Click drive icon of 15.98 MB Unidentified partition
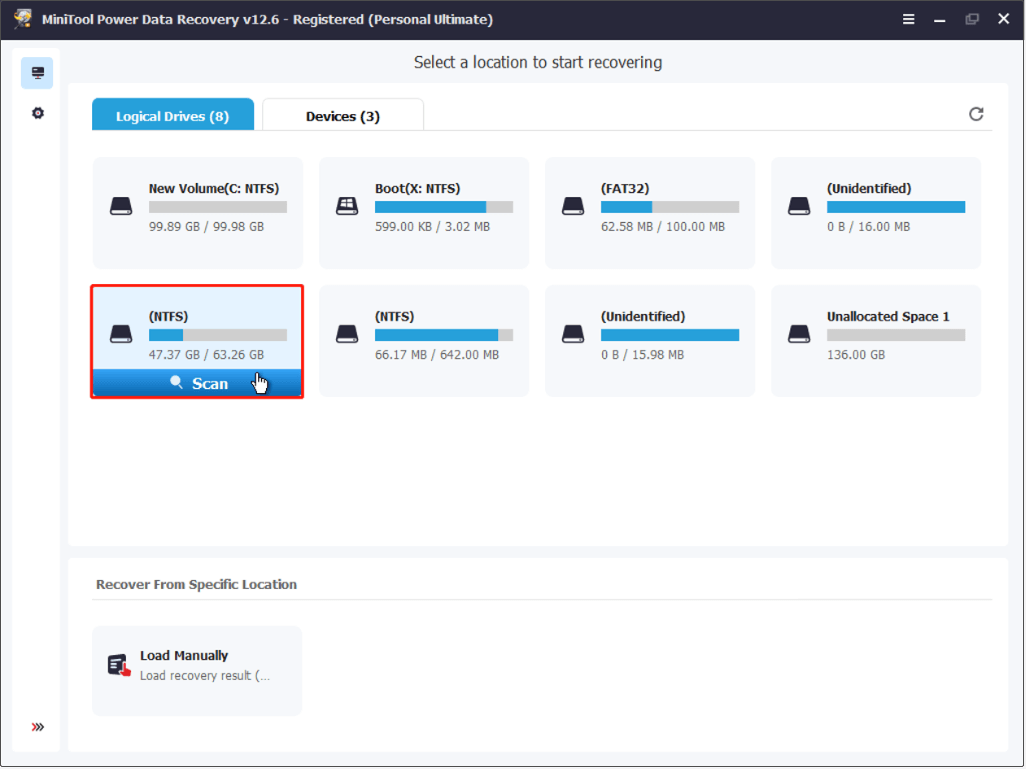This screenshot has height=769, width=1026. [573, 334]
